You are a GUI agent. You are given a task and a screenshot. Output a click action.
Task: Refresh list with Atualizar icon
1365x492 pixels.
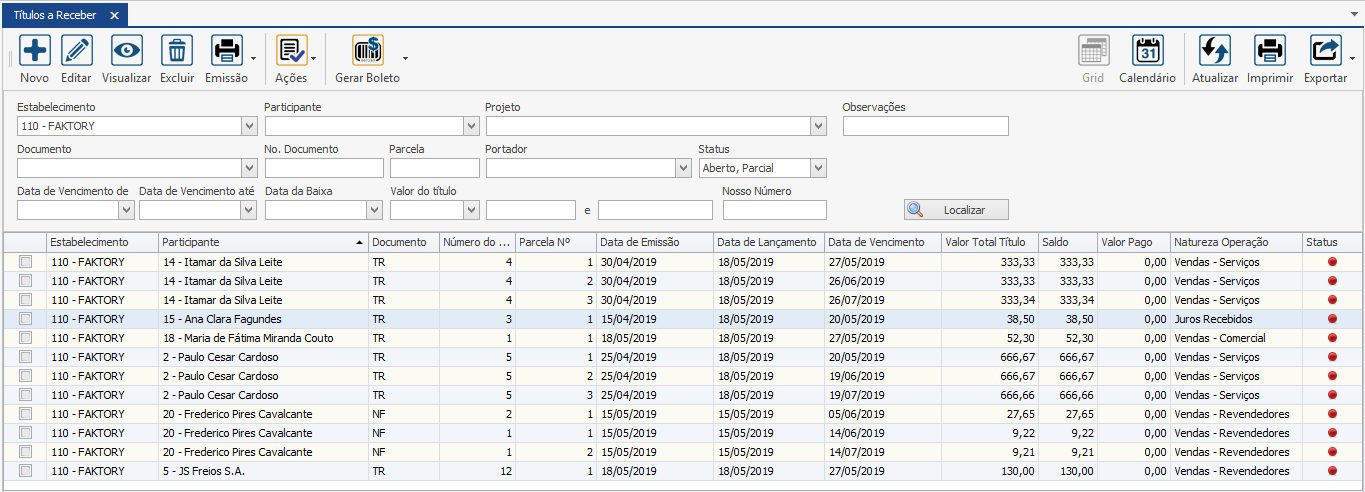pos(1214,51)
